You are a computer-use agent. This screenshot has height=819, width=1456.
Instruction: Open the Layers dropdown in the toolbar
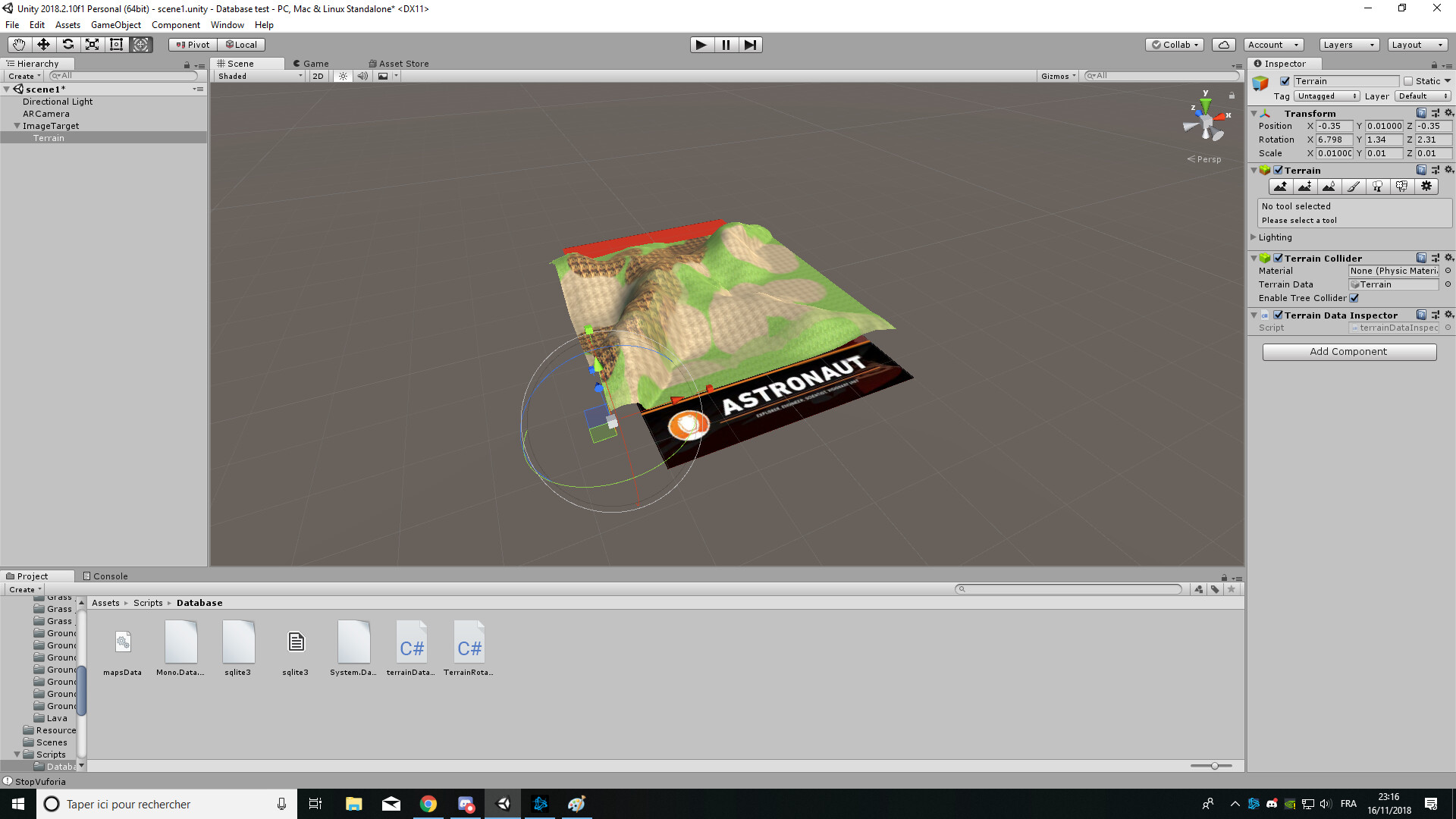[1348, 45]
